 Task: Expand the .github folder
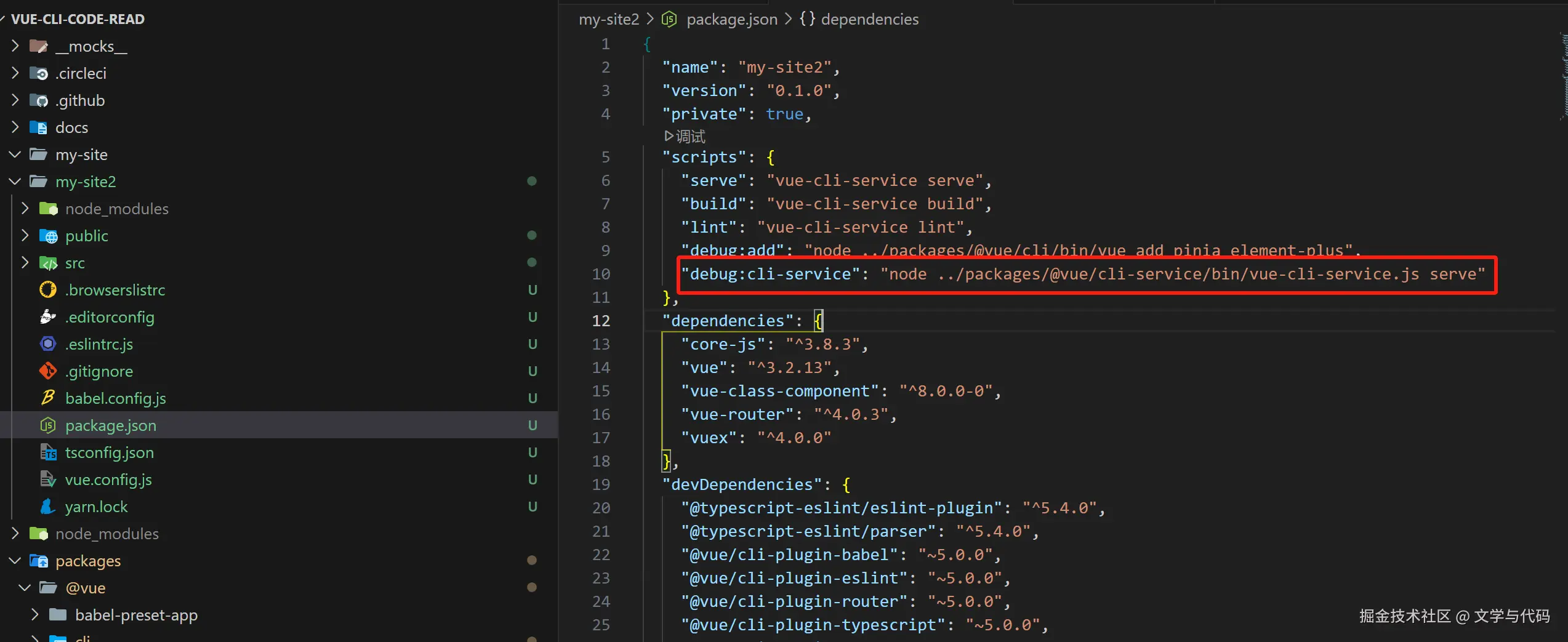[x=15, y=100]
